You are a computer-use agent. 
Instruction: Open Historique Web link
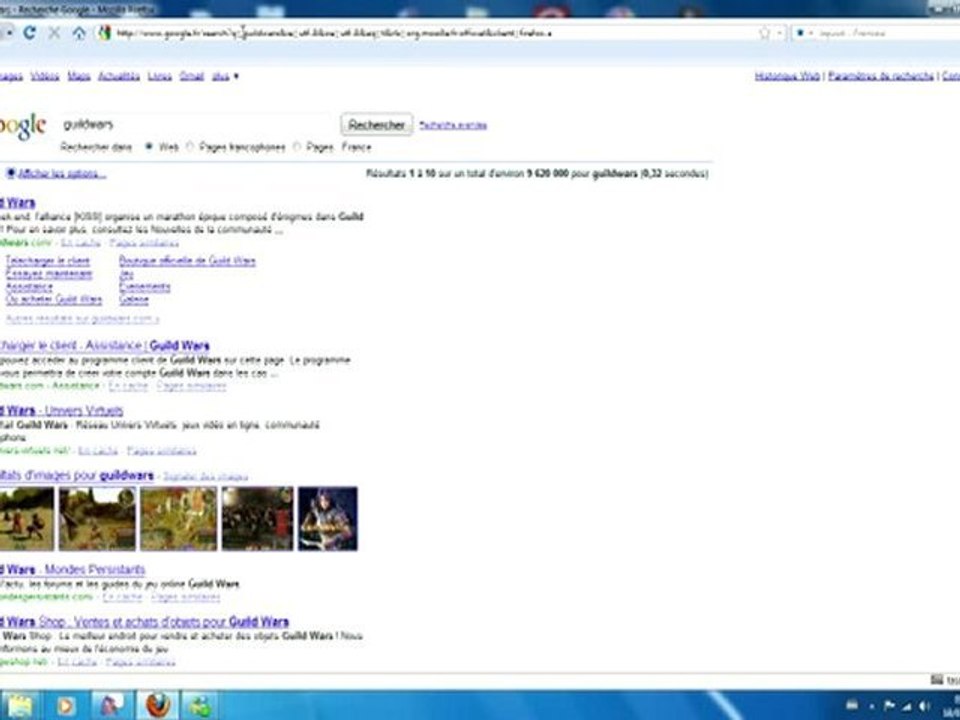787,76
